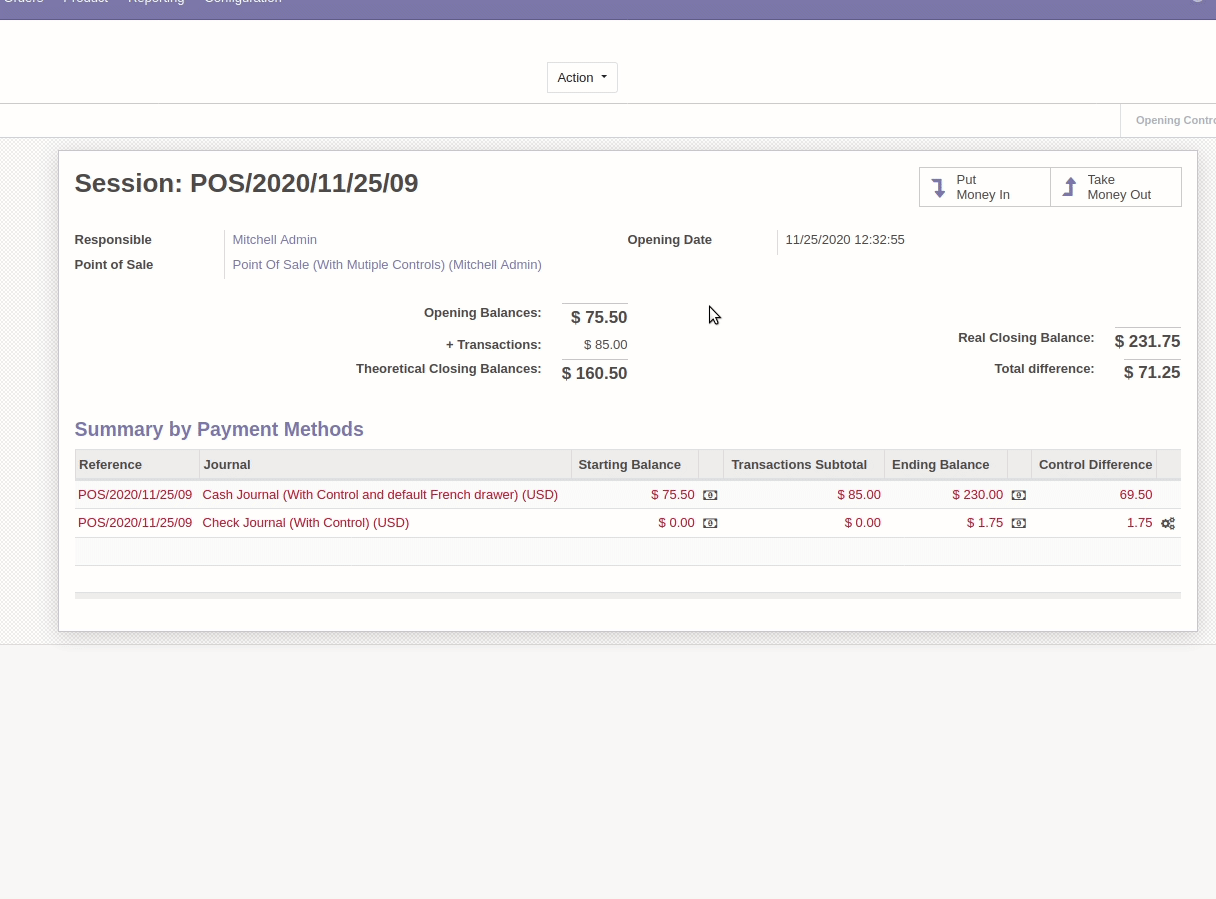Sort by the Reference column header

coord(137,464)
